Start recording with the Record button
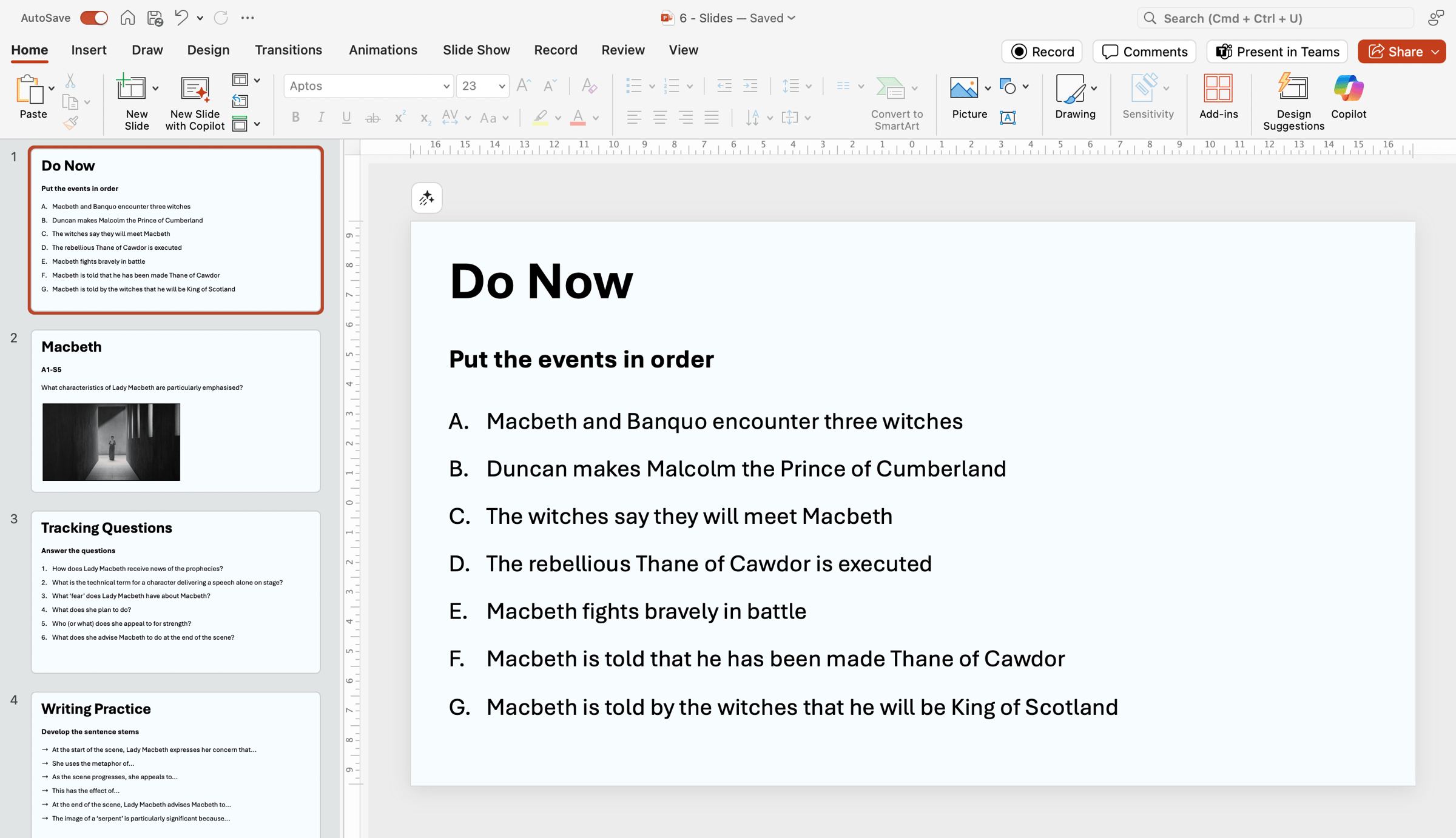Screen dimensions: 1456x838 tap(1042, 52)
